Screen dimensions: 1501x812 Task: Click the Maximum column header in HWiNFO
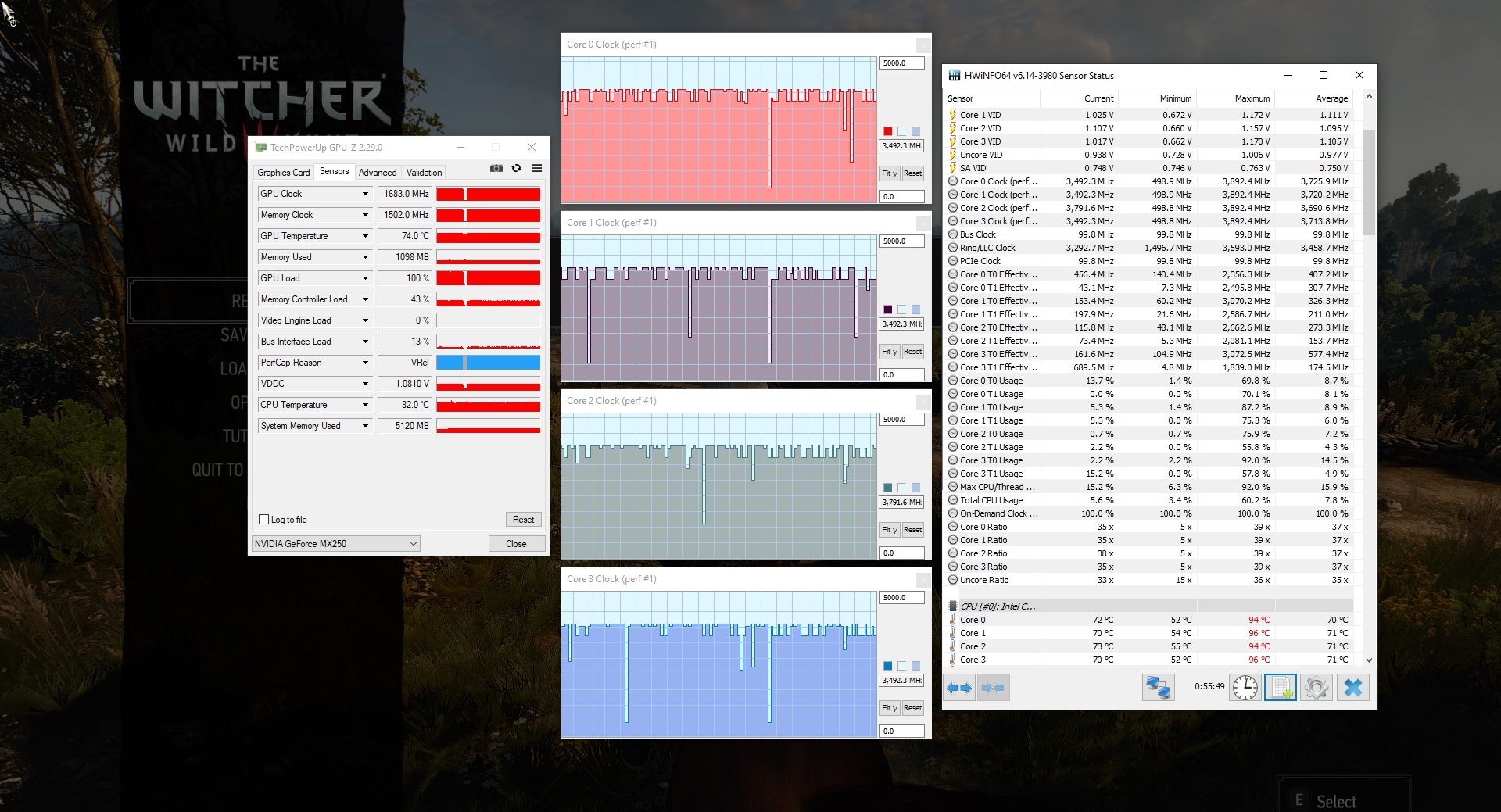(1235, 98)
